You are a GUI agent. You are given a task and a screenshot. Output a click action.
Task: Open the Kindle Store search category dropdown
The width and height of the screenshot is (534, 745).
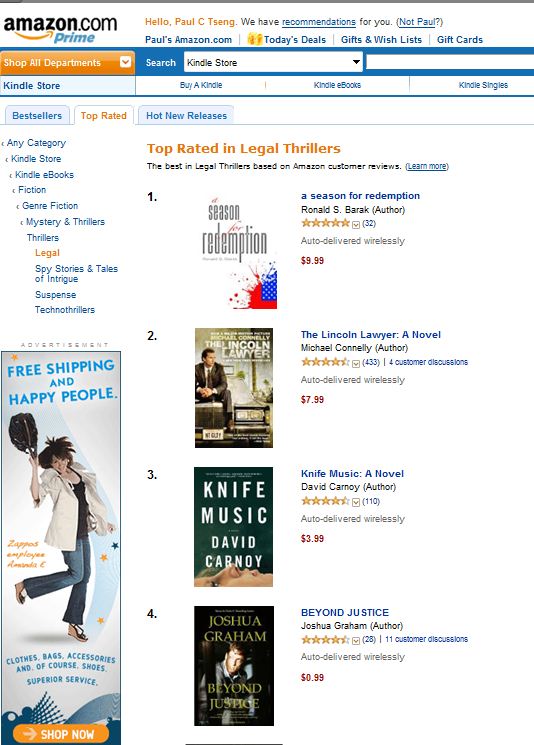[x=273, y=62]
